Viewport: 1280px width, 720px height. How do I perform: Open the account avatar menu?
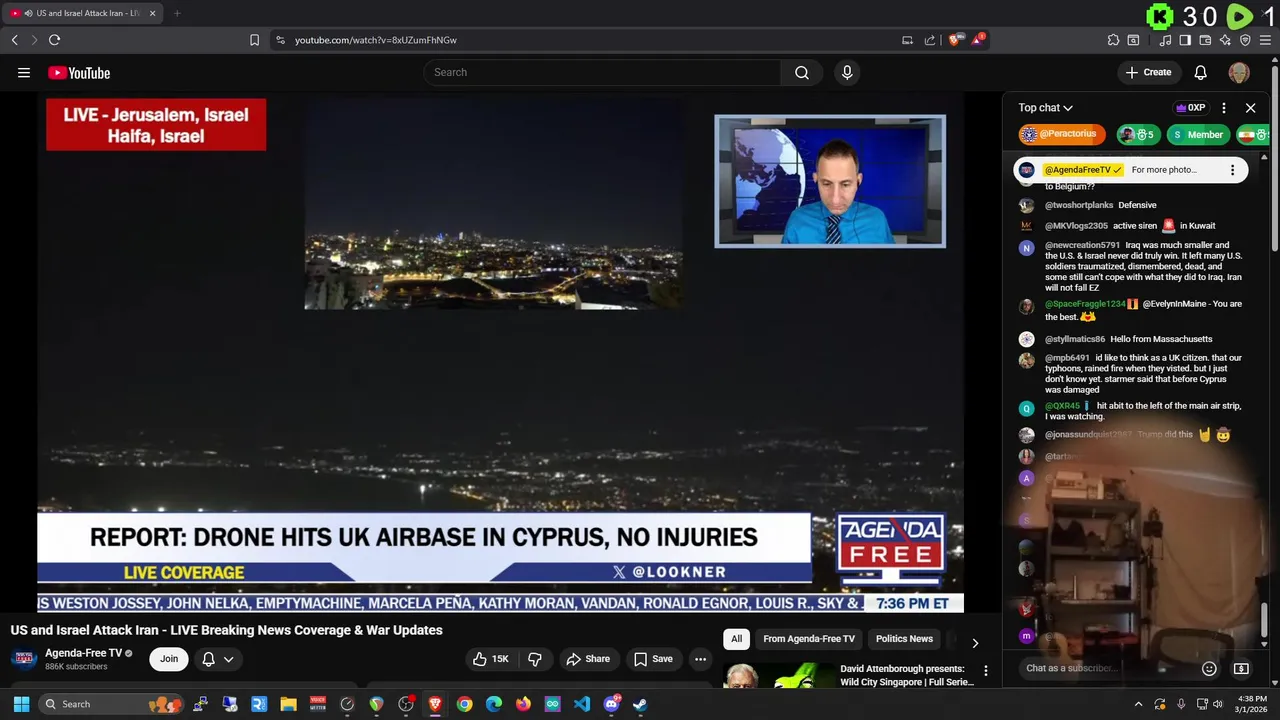[1239, 72]
